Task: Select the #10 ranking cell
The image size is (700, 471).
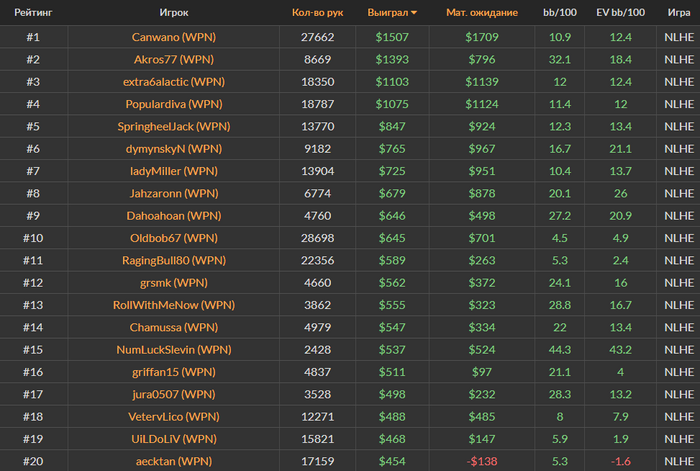Action: [x=33, y=238]
